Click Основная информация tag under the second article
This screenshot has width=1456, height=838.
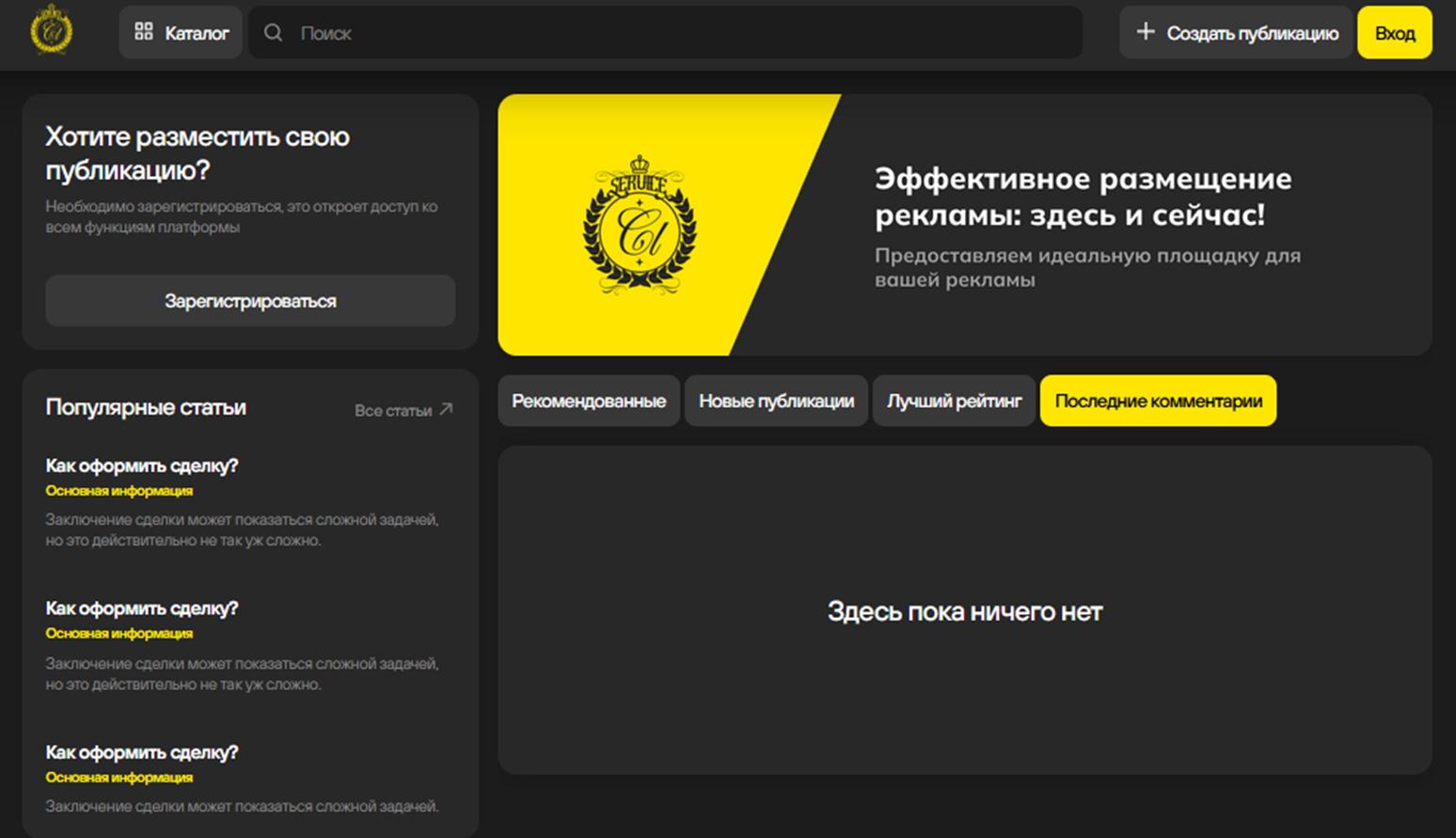(x=119, y=634)
